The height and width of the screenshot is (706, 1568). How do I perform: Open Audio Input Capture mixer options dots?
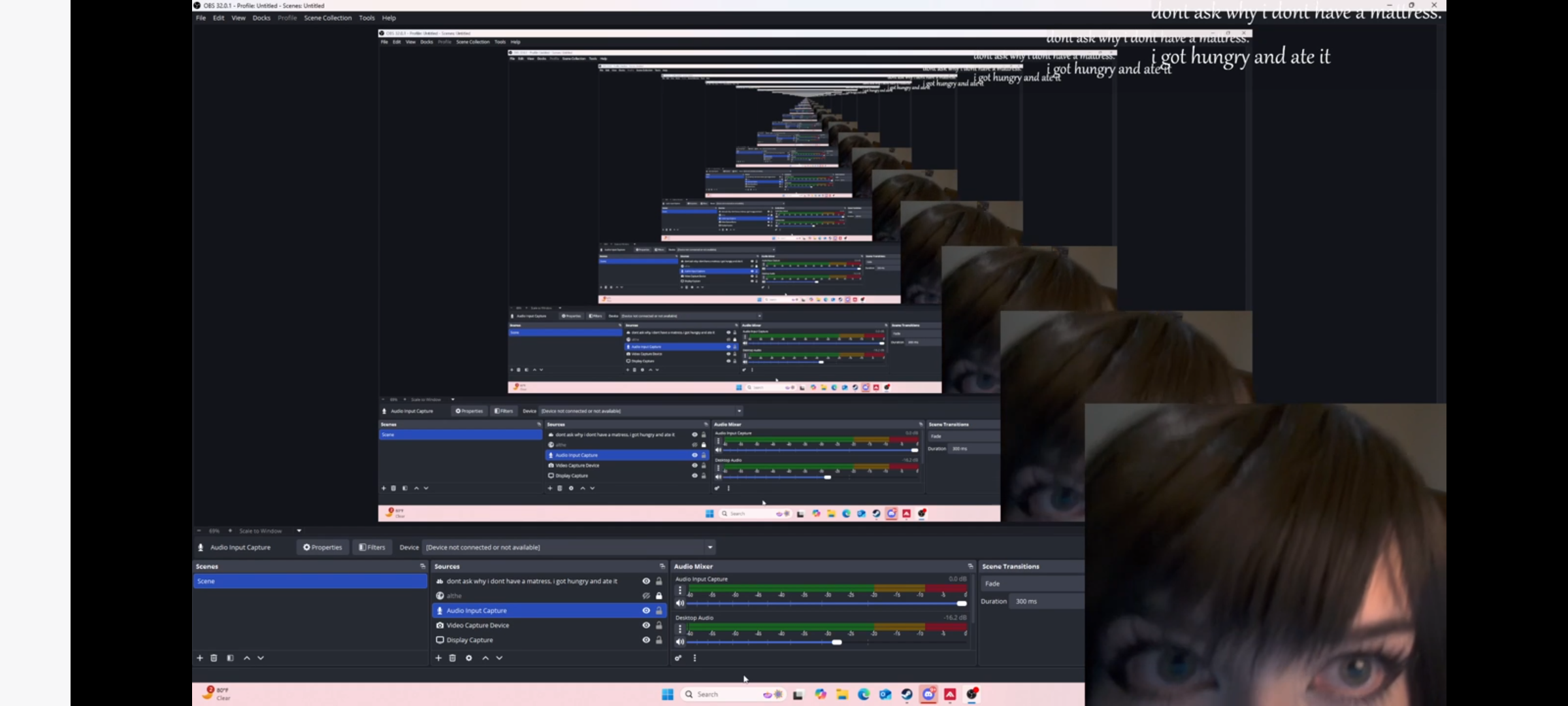[x=680, y=590]
